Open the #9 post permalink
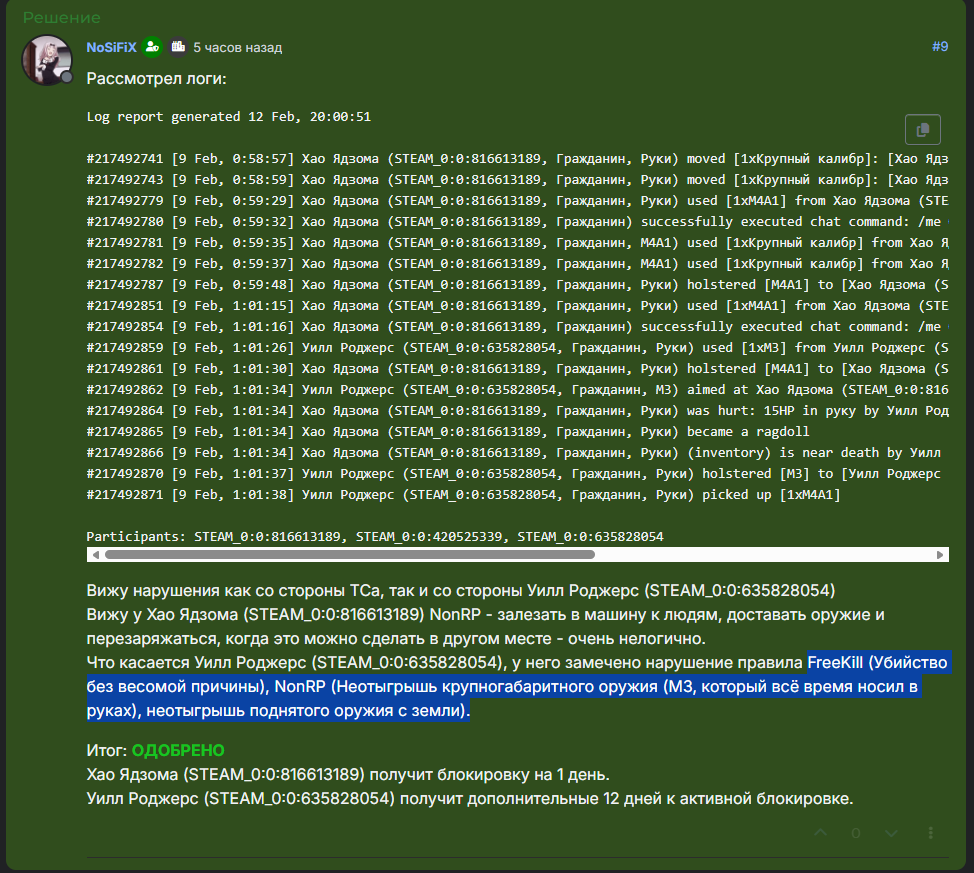The width and height of the screenshot is (974, 873). click(939, 46)
